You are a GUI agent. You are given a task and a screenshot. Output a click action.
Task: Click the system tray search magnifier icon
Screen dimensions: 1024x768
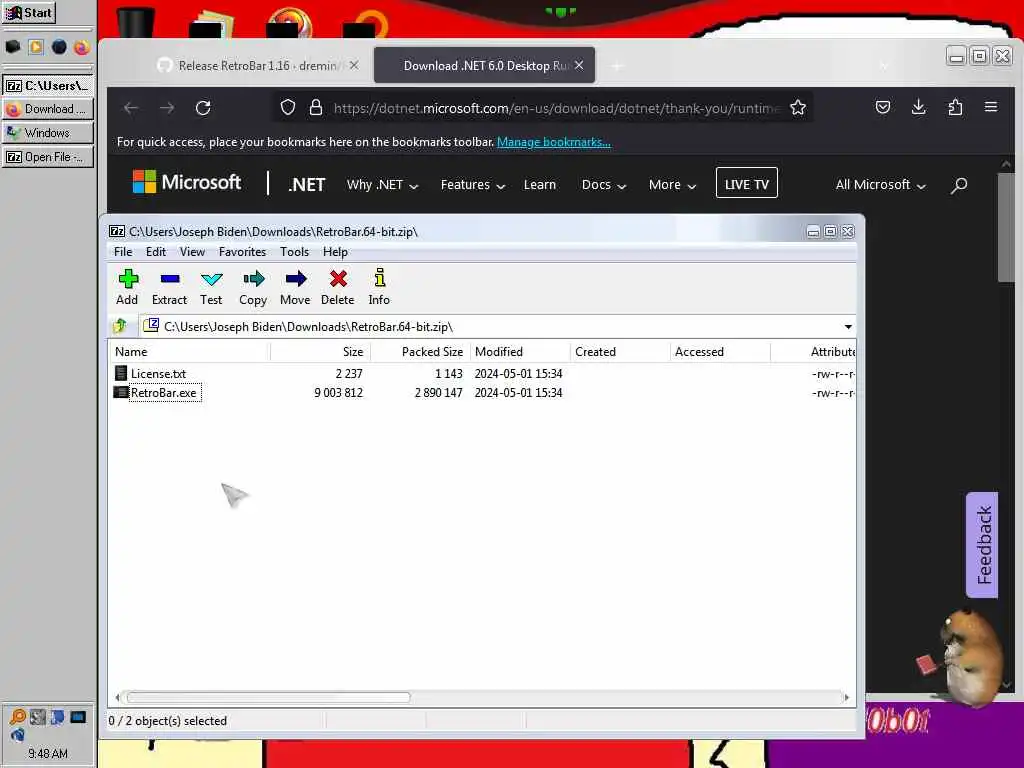tap(18, 716)
